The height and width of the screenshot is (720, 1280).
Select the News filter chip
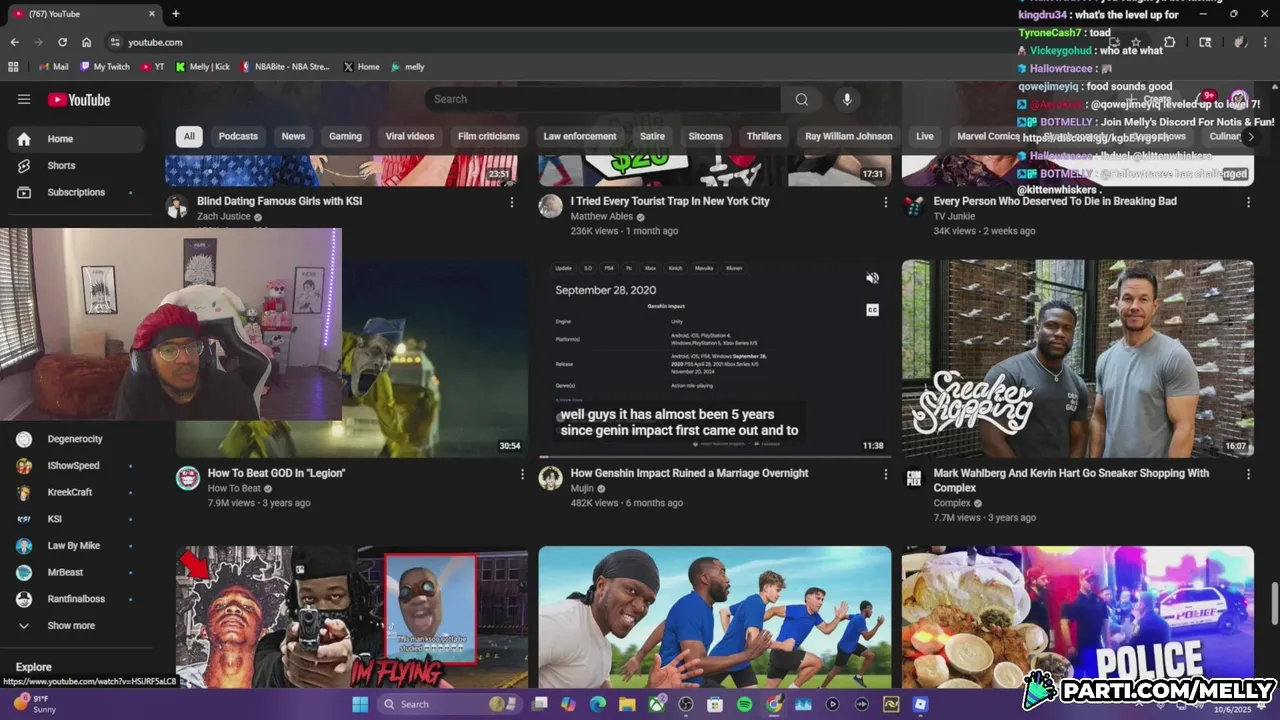[x=293, y=136]
